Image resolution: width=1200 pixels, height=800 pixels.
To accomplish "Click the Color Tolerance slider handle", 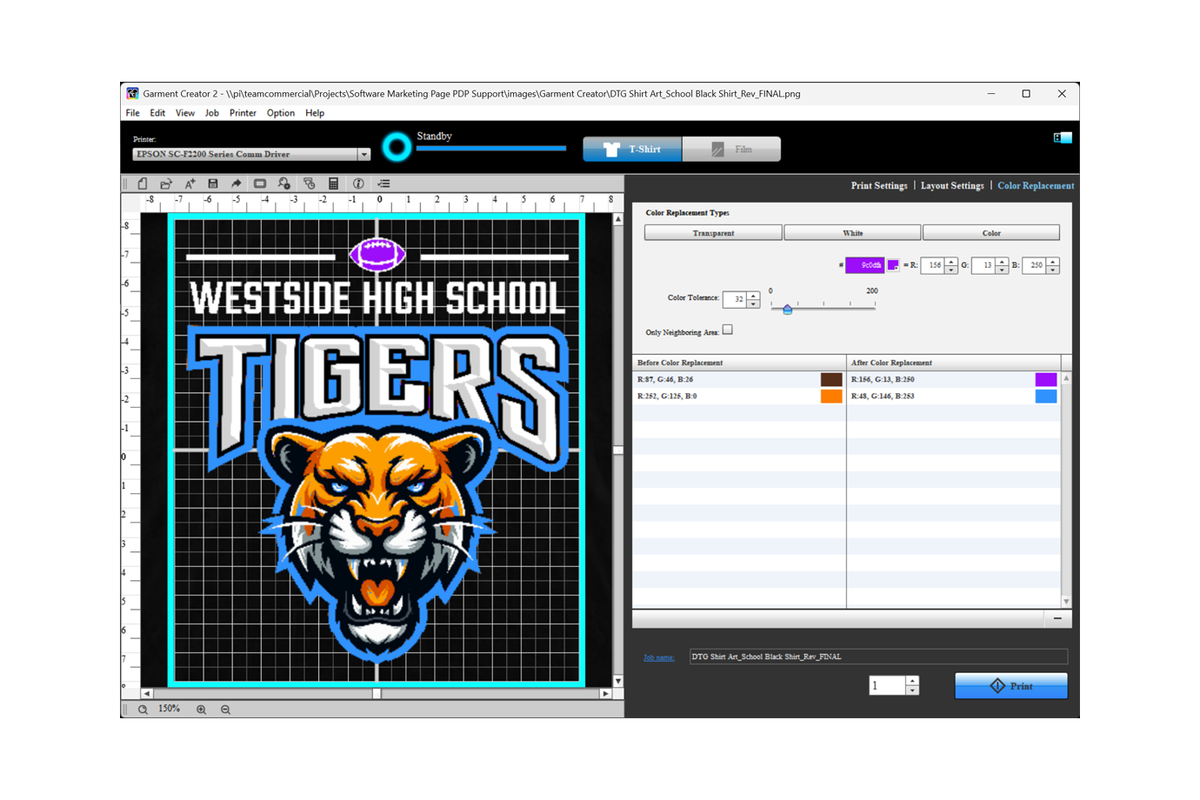I will (787, 309).
